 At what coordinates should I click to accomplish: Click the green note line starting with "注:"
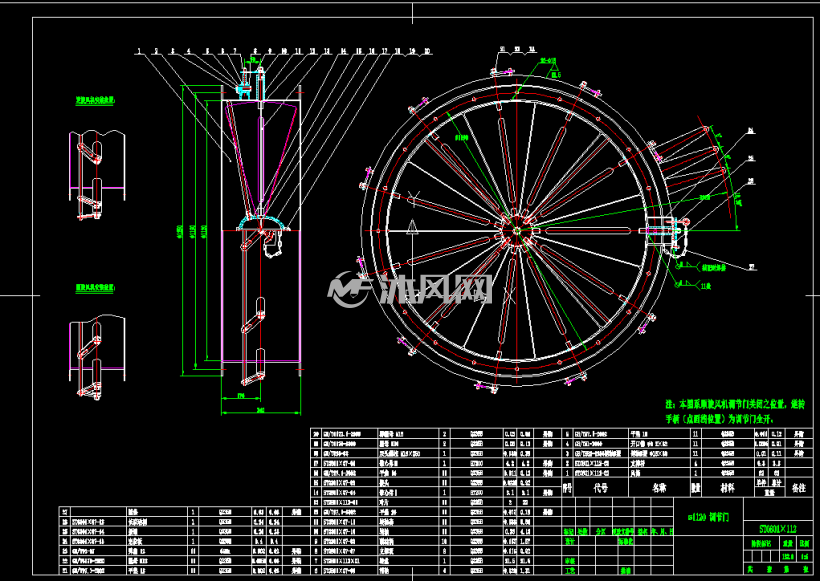pos(735,404)
